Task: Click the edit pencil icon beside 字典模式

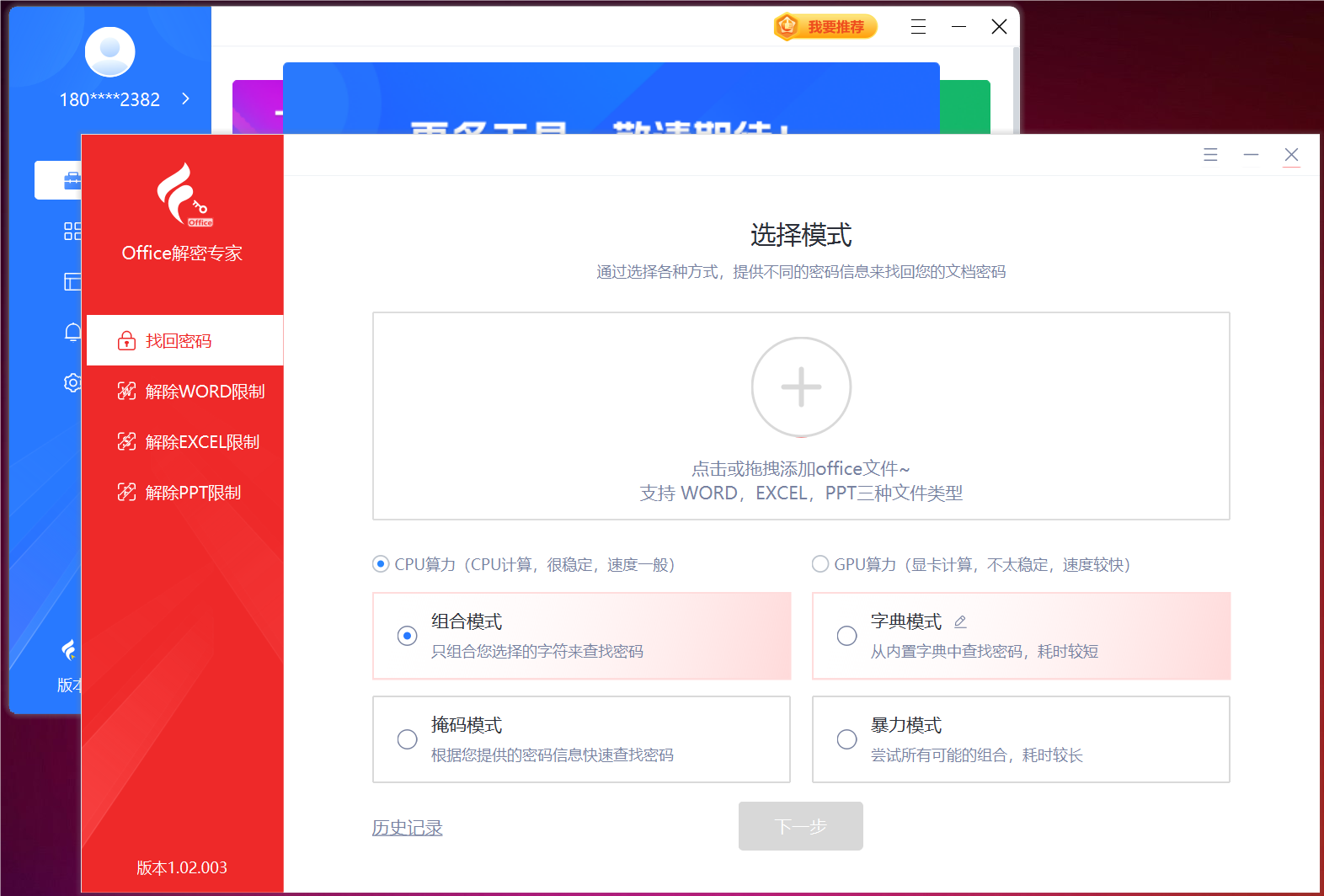Action: click(x=960, y=621)
